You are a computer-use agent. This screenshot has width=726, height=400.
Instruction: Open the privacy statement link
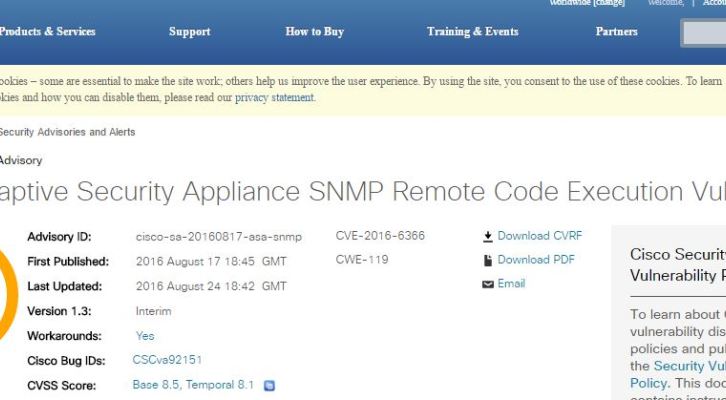(274, 98)
